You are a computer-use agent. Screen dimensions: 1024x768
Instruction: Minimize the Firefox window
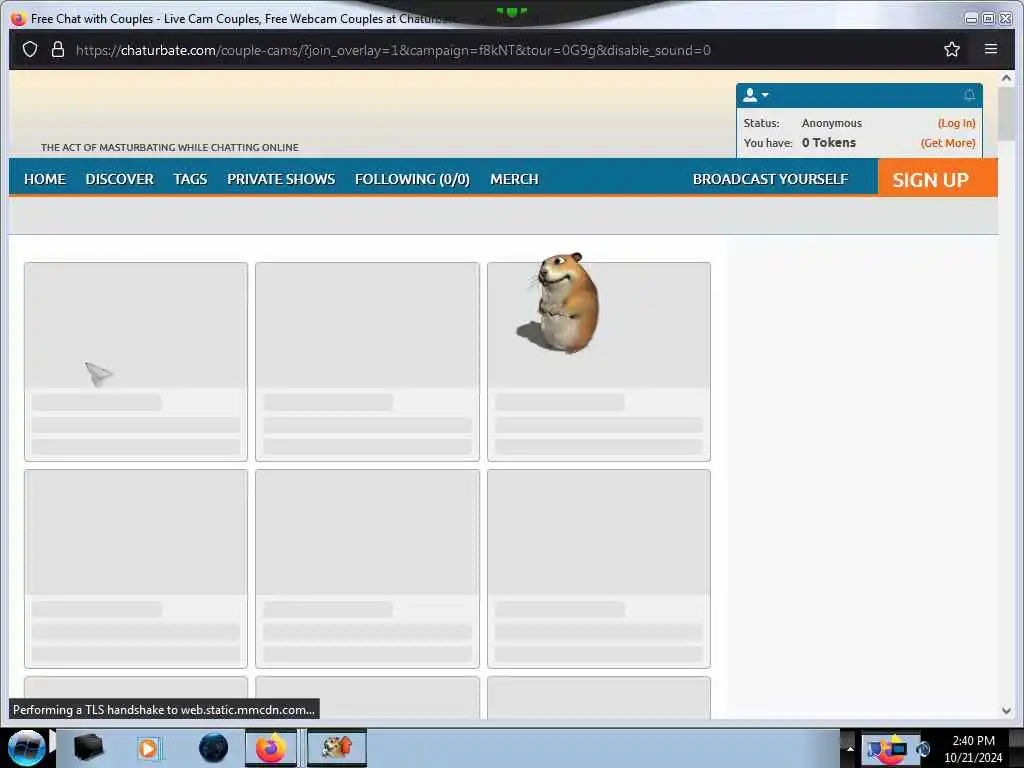tap(971, 19)
